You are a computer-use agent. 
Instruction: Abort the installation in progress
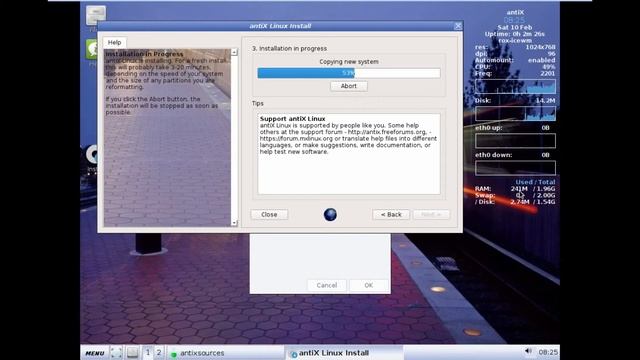click(349, 86)
